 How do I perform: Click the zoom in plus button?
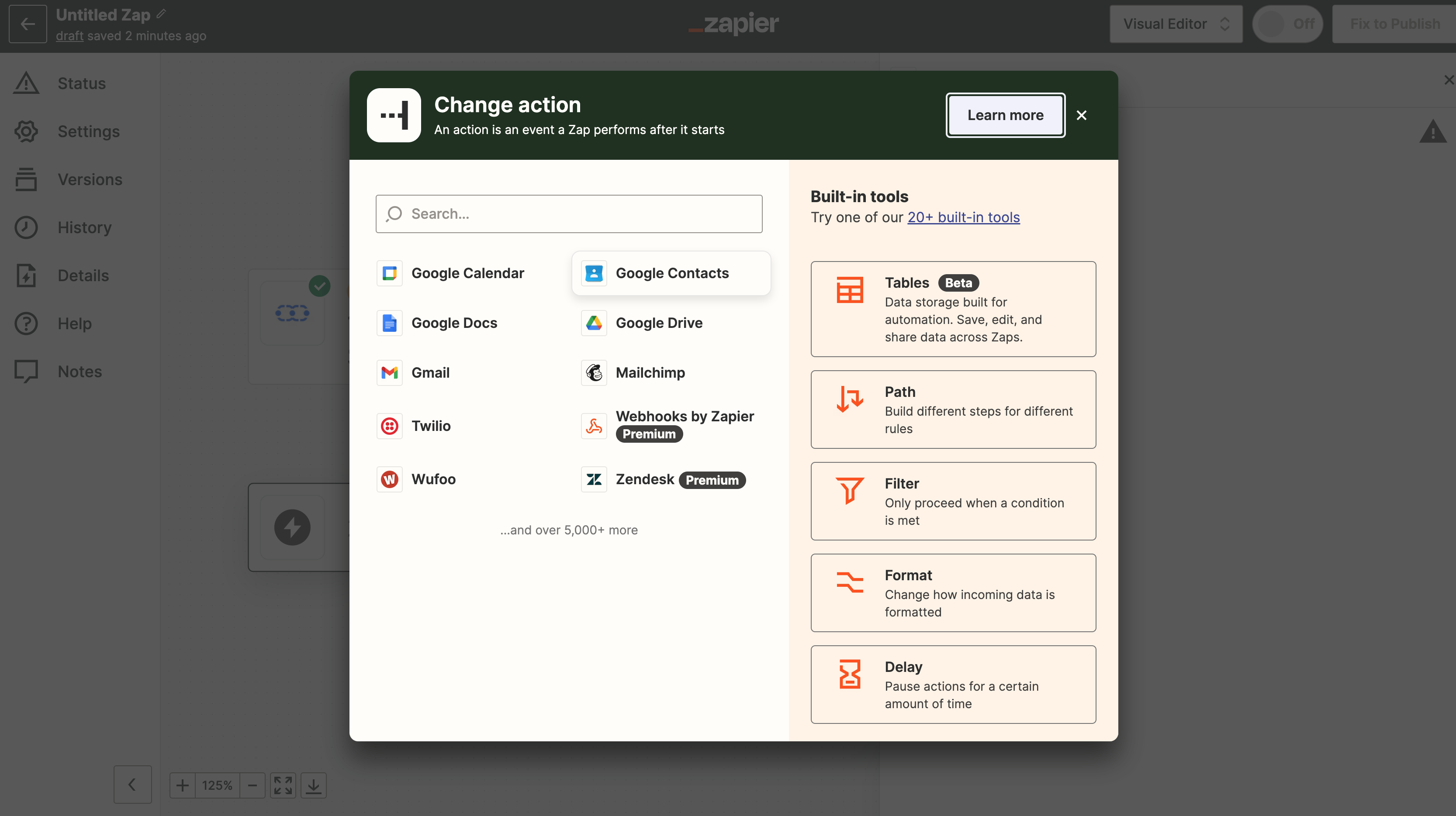(182, 785)
